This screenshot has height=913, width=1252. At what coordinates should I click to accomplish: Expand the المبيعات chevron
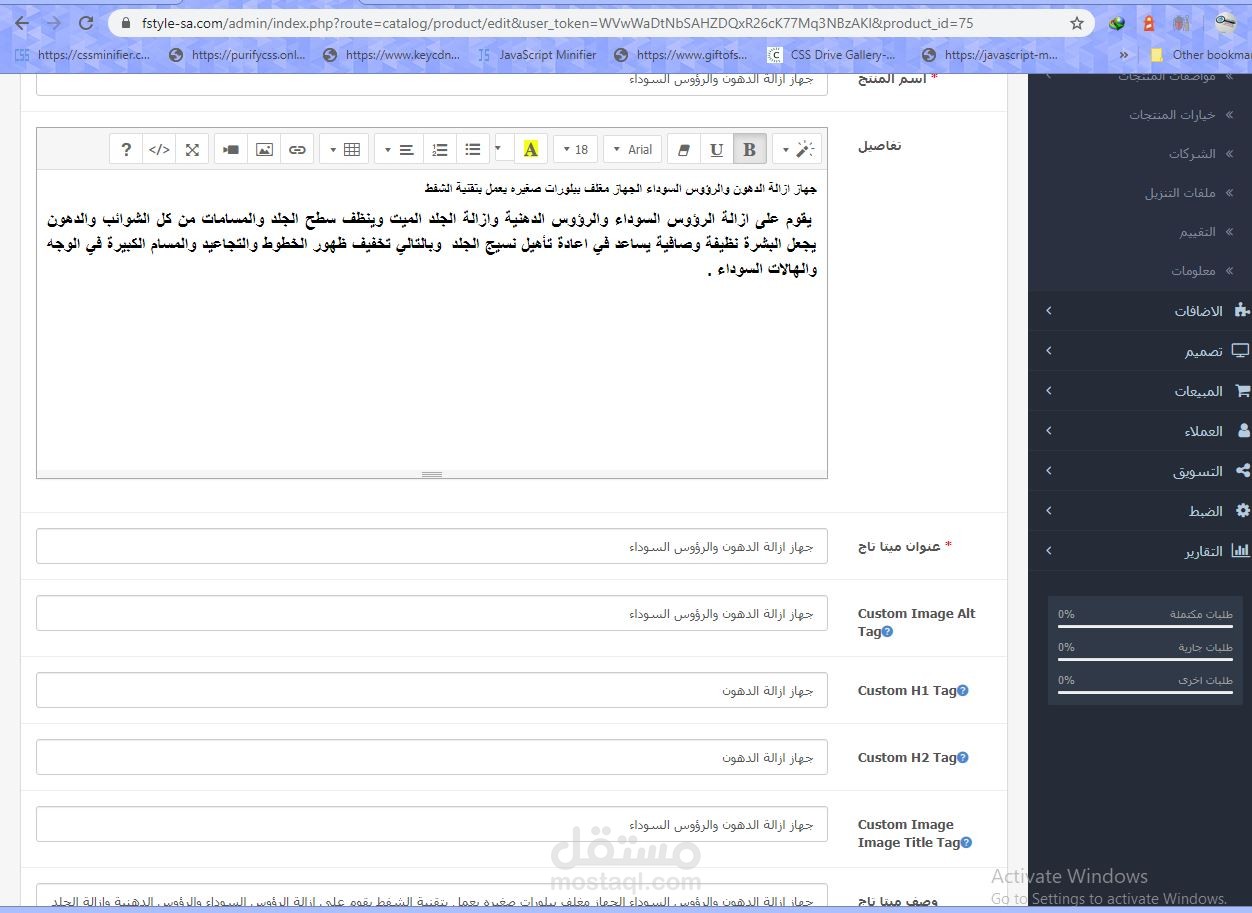(1048, 391)
